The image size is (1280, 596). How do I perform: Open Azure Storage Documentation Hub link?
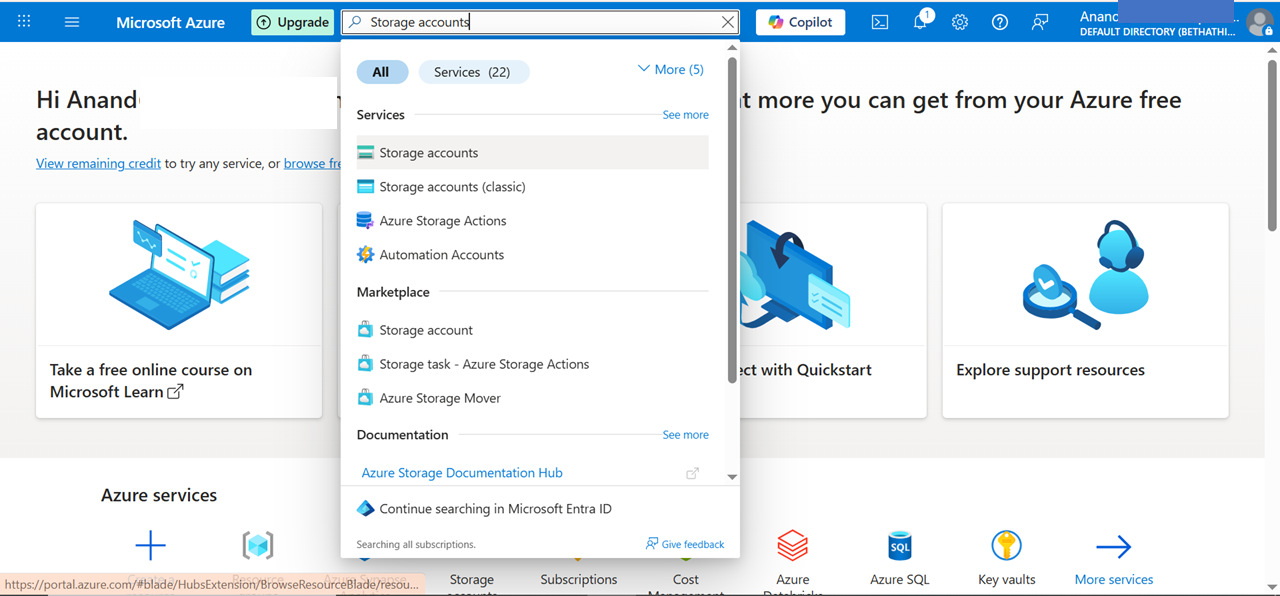(462, 473)
